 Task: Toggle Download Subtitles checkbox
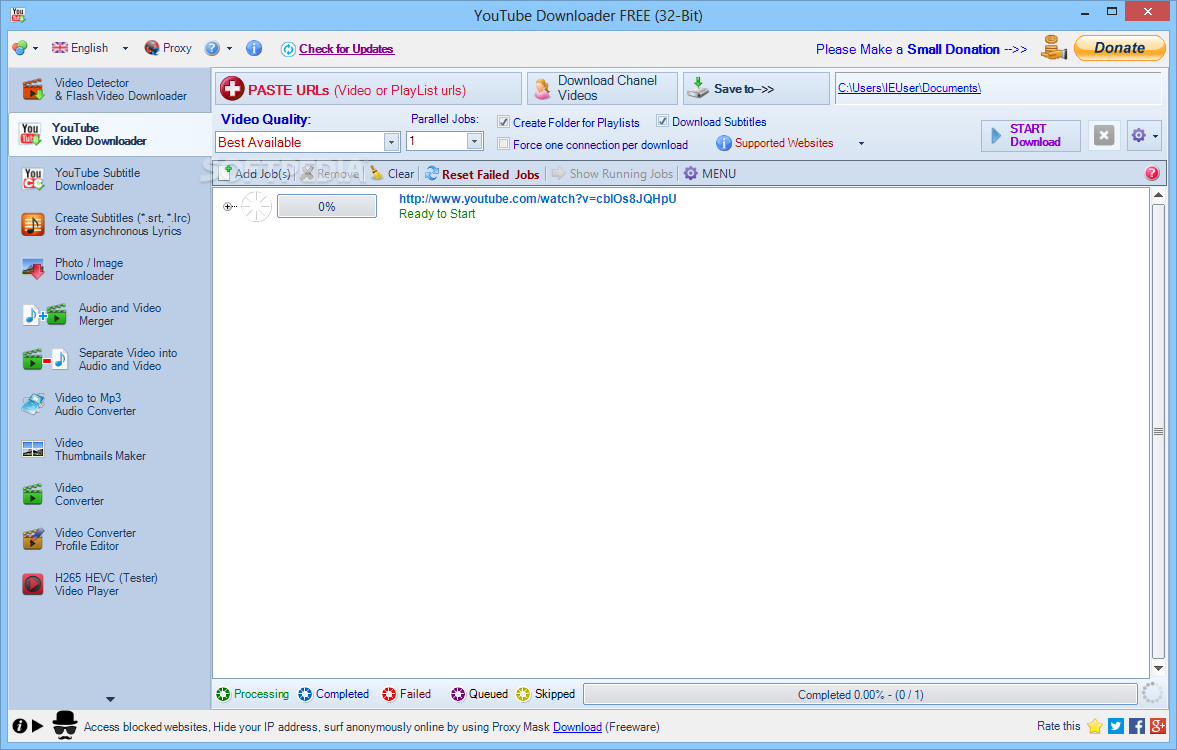point(662,121)
